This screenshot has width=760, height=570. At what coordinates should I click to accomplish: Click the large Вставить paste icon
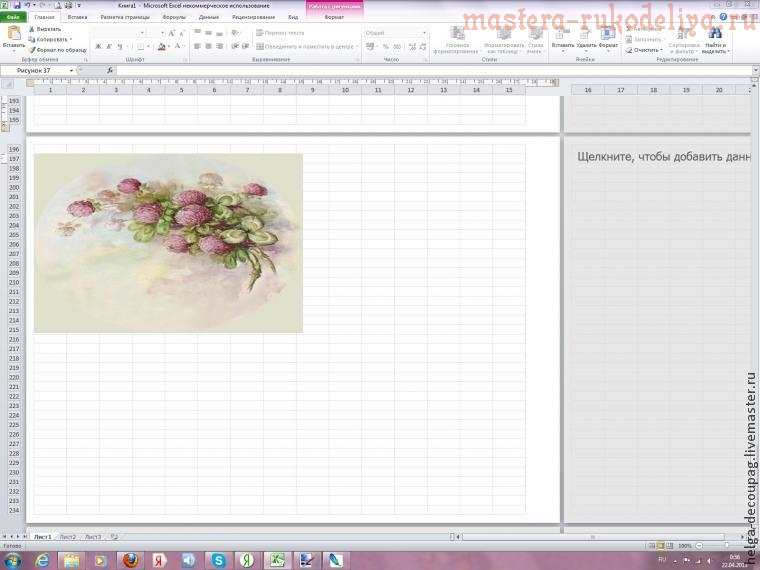click(x=14, y=34)
